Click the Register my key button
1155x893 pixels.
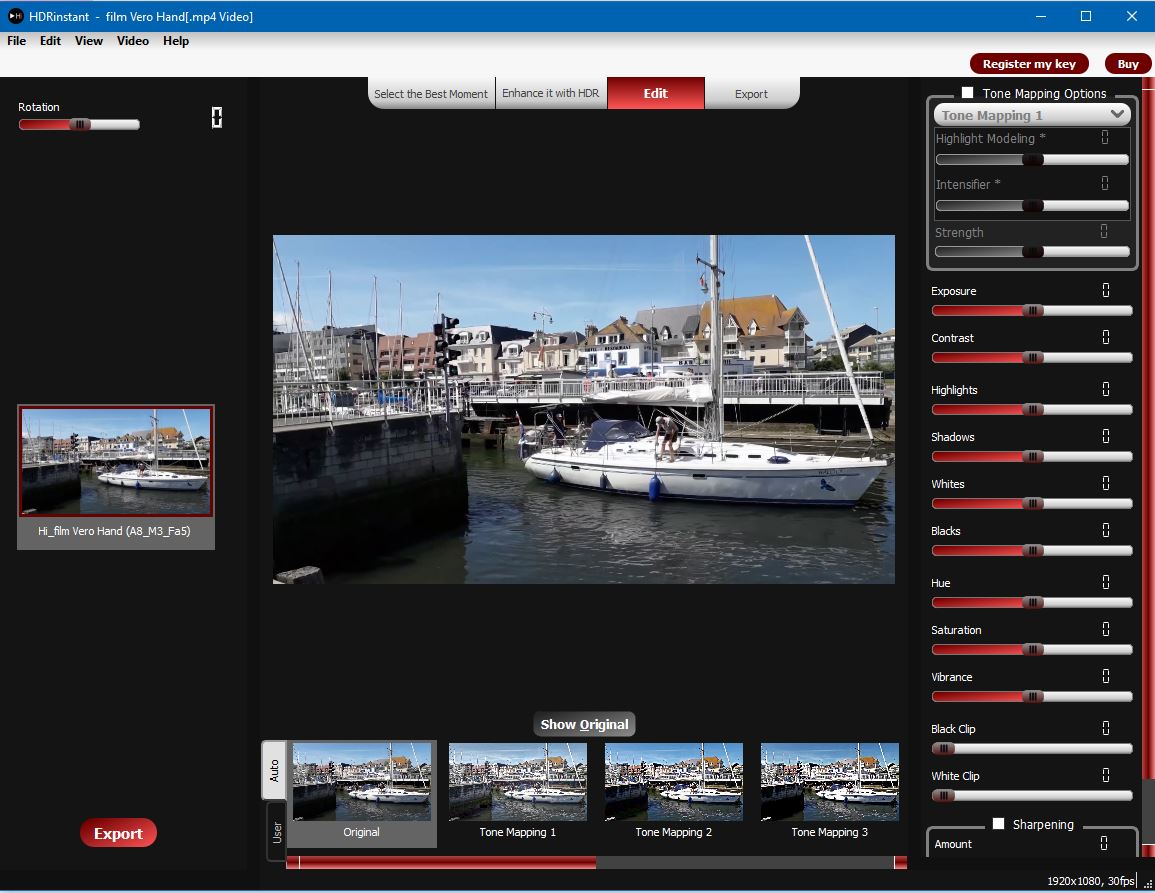click(x=1029, y=64)
